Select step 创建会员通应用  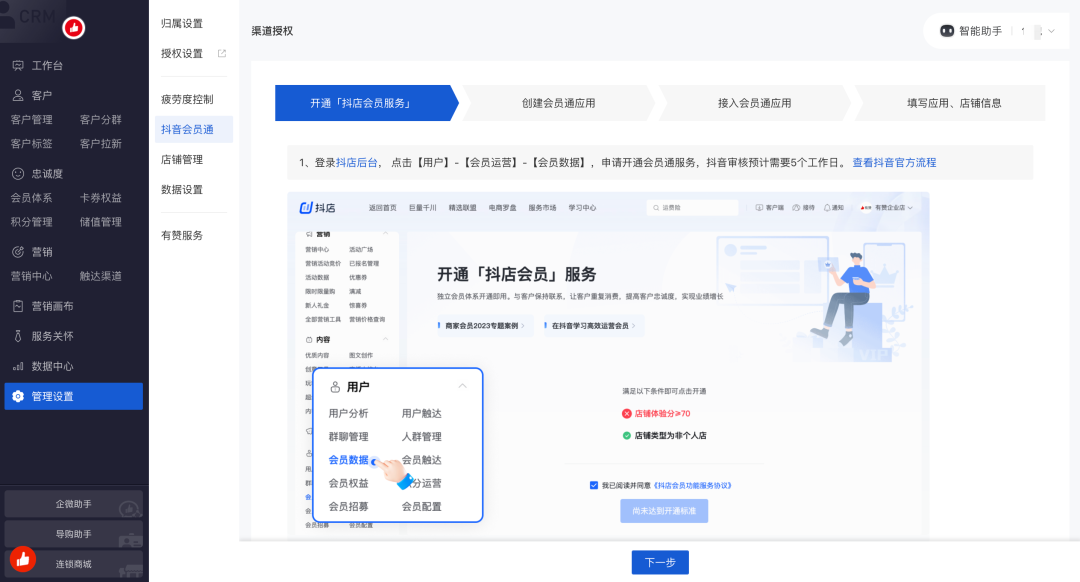coord(558,103)
